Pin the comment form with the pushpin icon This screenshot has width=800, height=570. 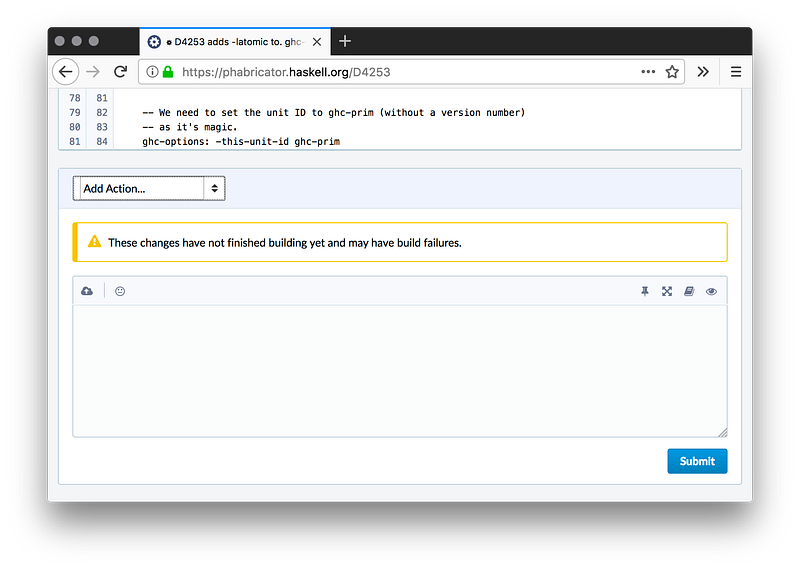(x=645, y=291)
